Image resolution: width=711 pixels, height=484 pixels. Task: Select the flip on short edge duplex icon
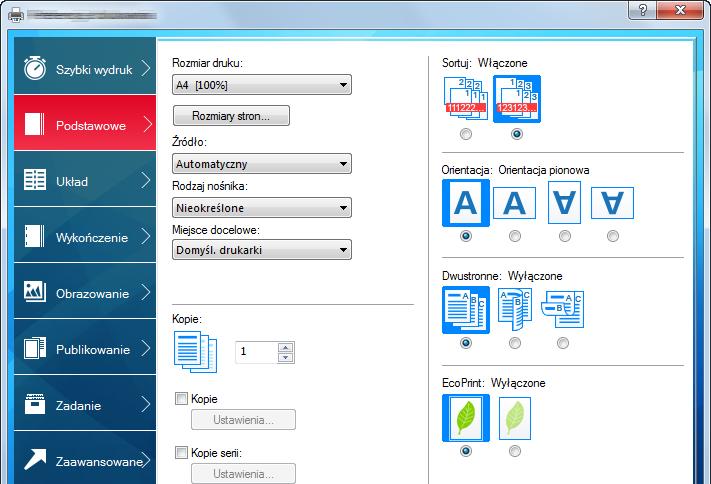(563, 309)
